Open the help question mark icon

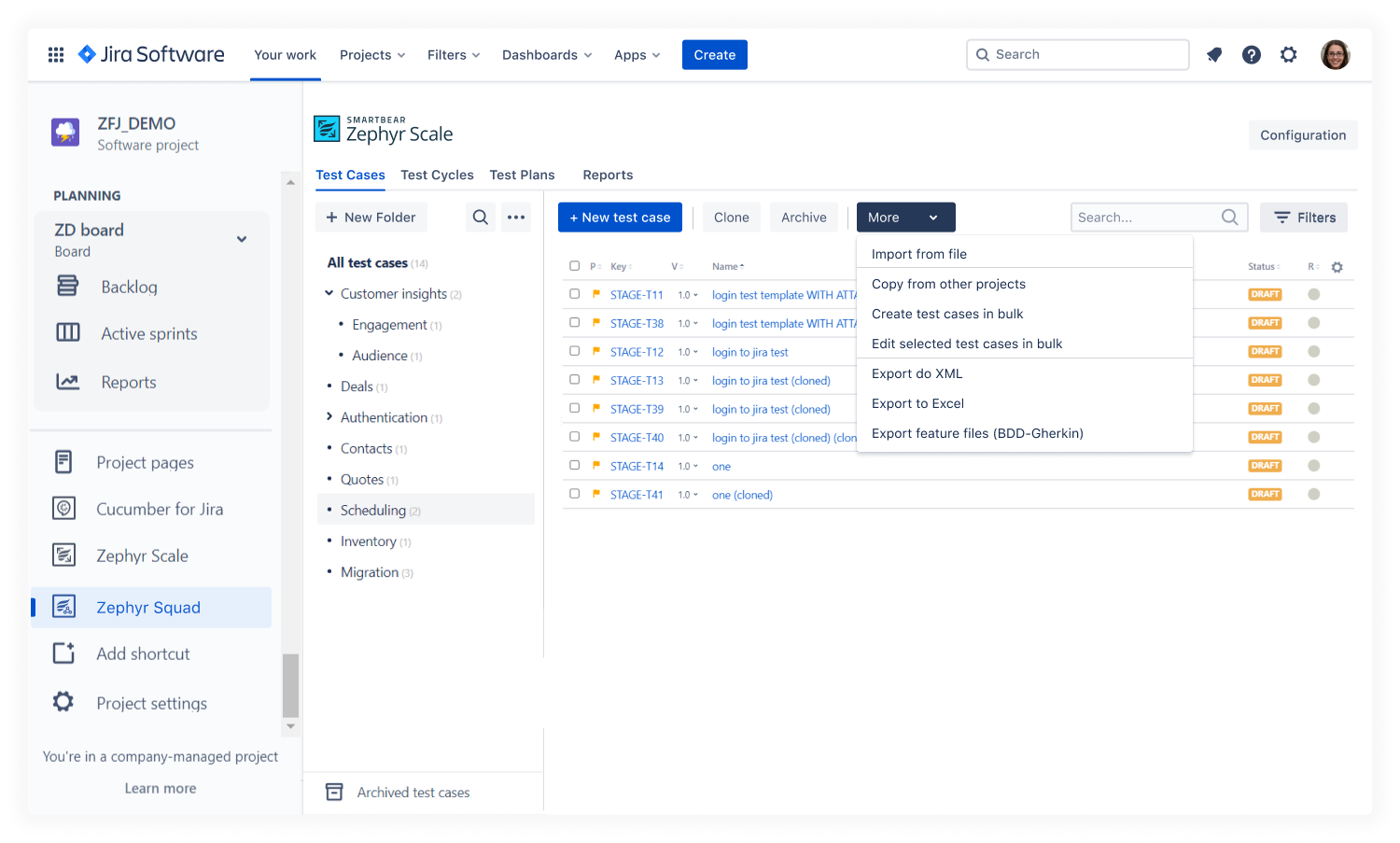pyautogui.click(x=1252, y=55)
